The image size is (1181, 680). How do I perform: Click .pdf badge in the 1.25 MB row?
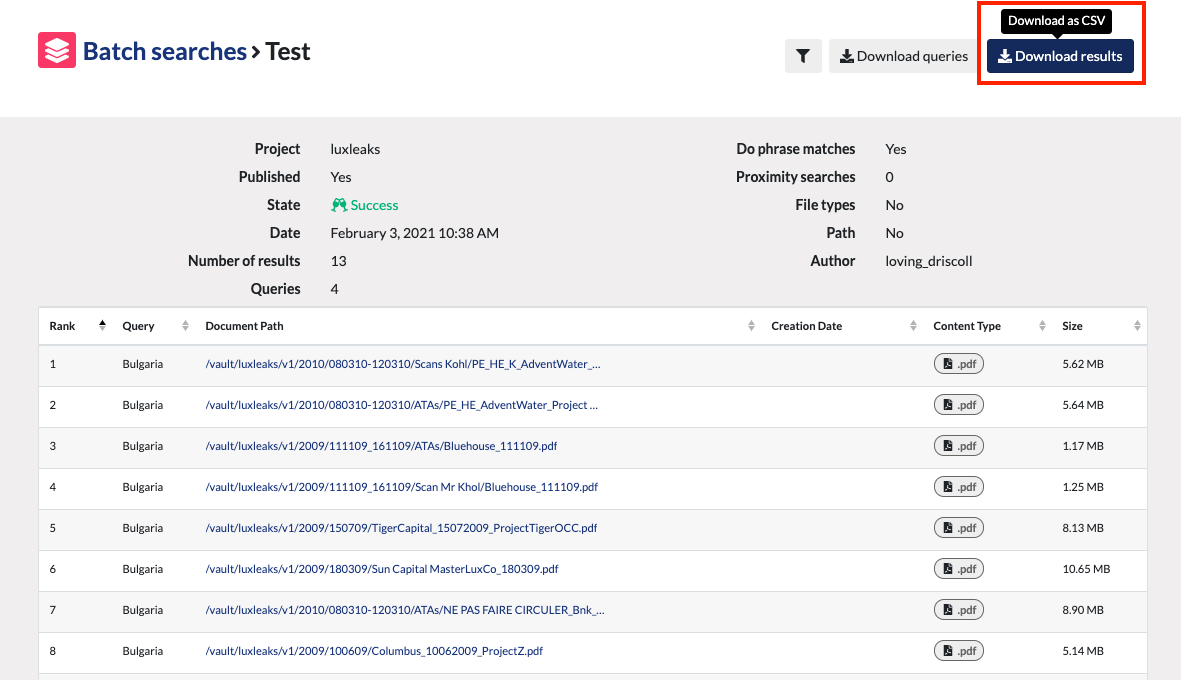[959, 487]
